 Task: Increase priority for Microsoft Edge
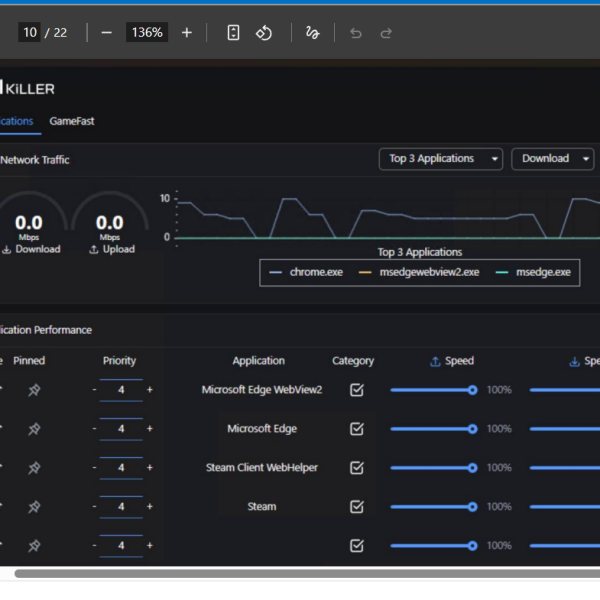click(x=150, y=429)
